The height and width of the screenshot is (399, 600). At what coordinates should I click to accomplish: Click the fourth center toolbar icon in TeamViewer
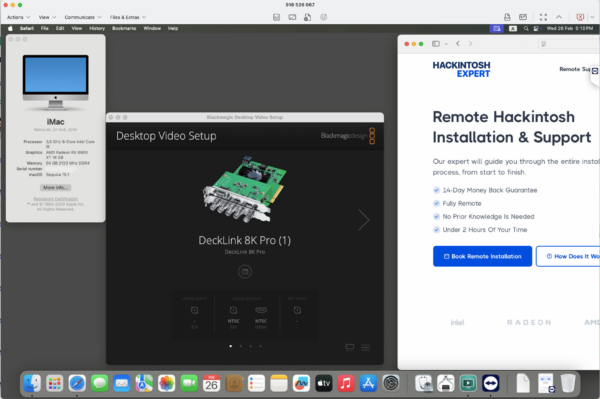tap(324, 17)
